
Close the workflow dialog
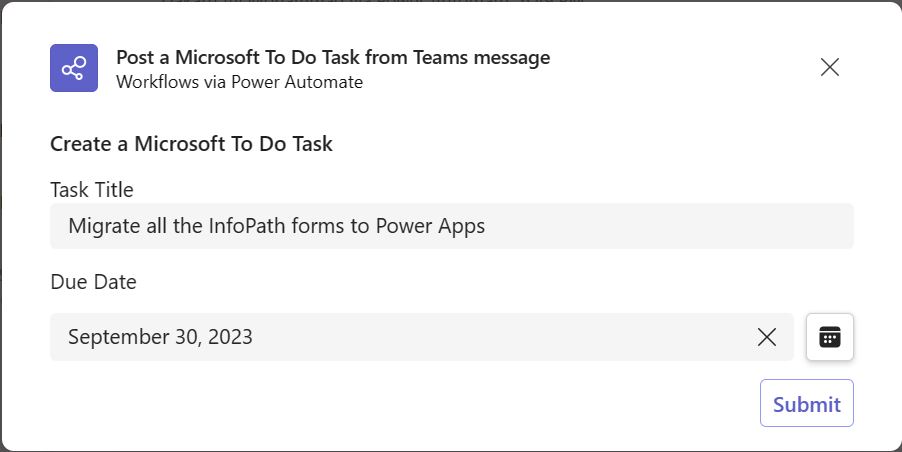tap(829, 67)
